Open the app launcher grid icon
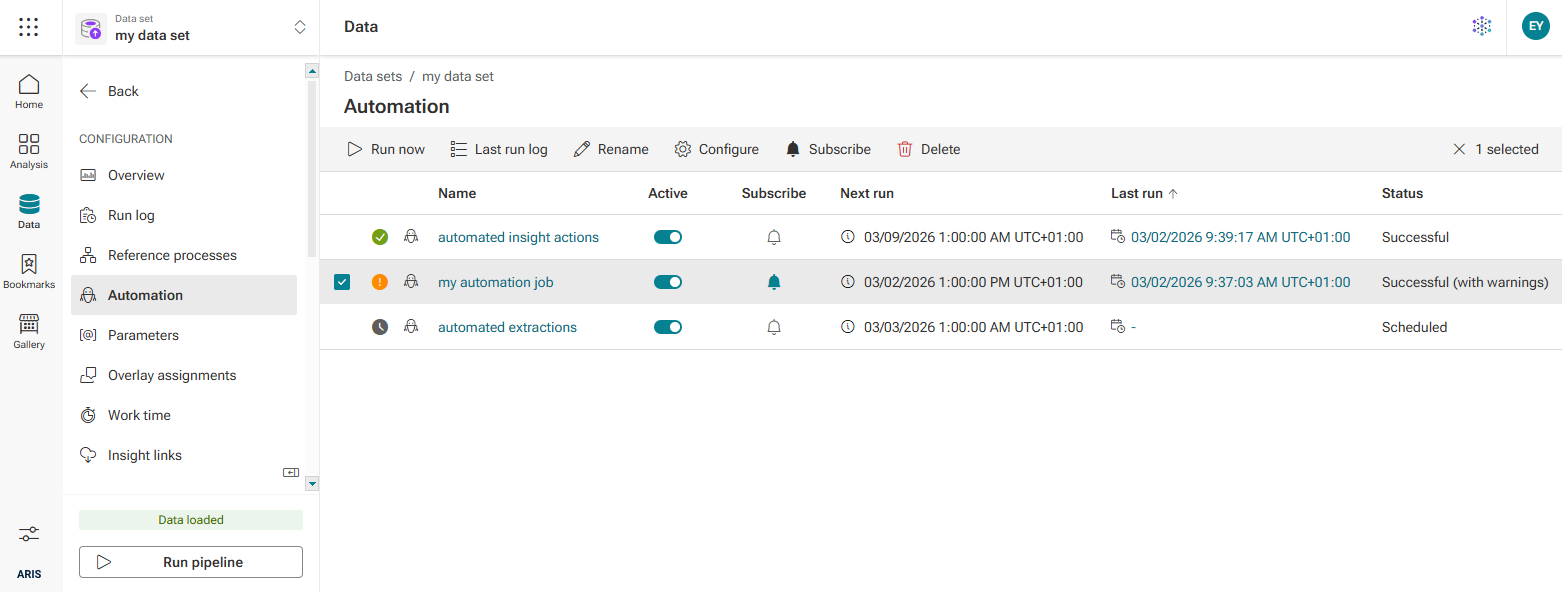1562x592 pixels. 29,27
